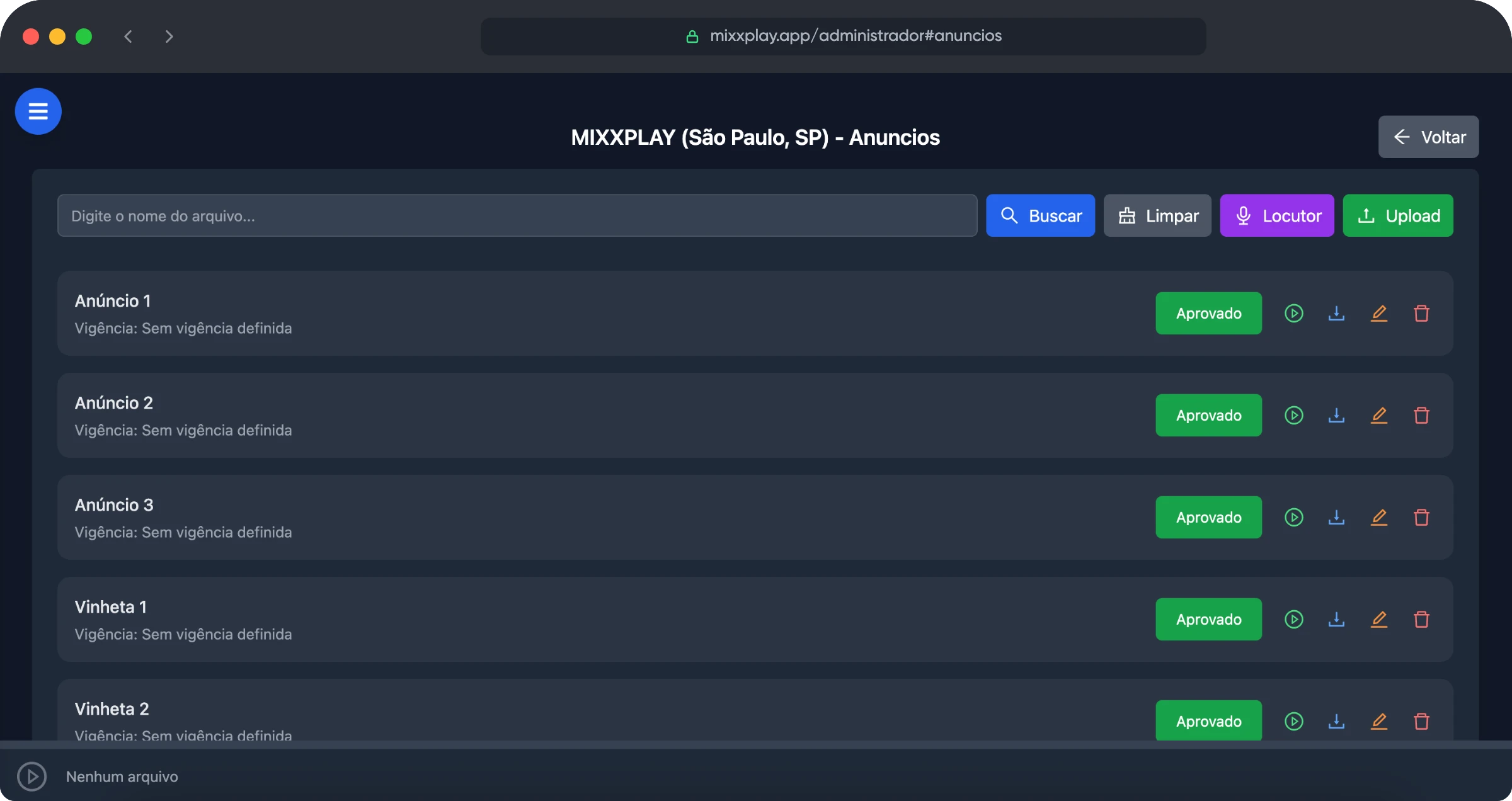Click the Vigência text under Vinheta 1
The image size is (1512, 801).
tap(183, 634)
